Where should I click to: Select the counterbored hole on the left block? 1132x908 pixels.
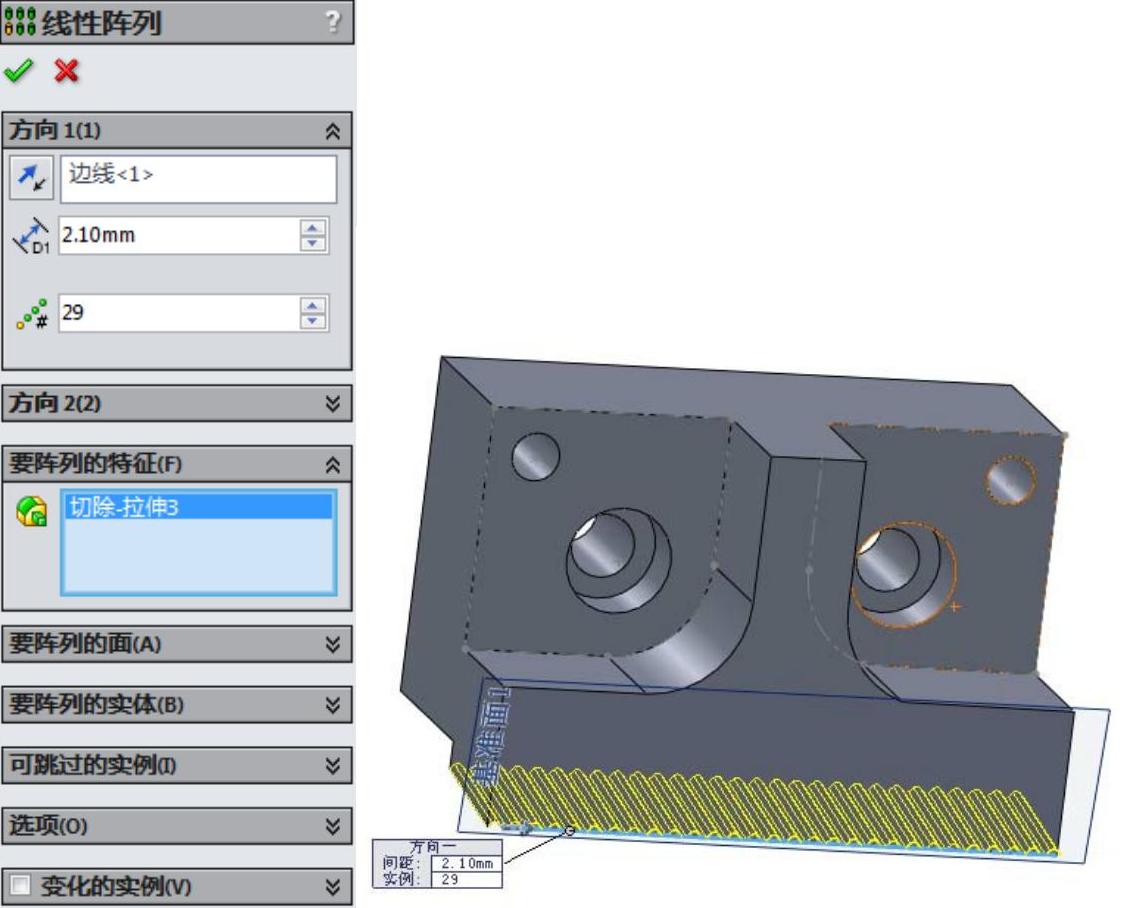(x=619, y=560)
